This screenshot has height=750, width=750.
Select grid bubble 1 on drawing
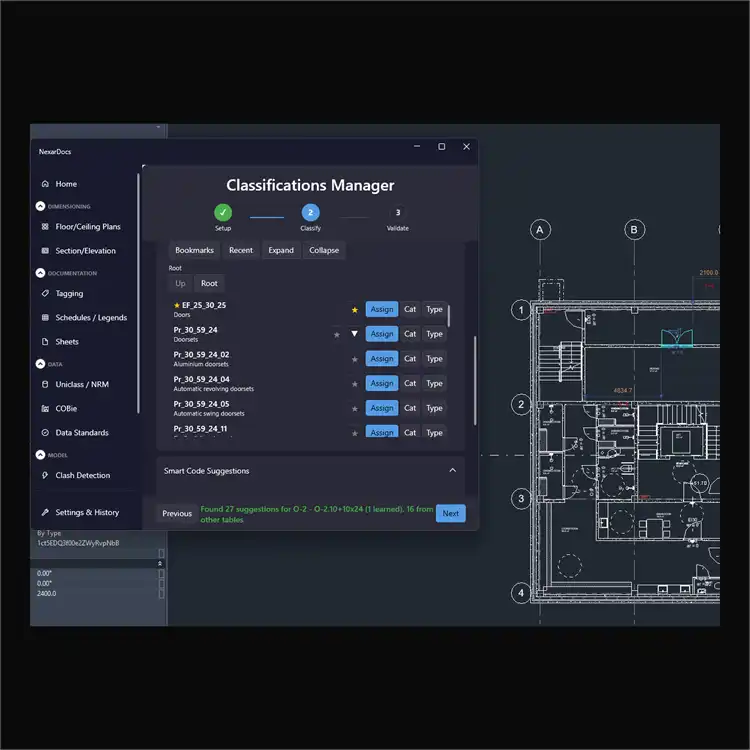point(521,310)
